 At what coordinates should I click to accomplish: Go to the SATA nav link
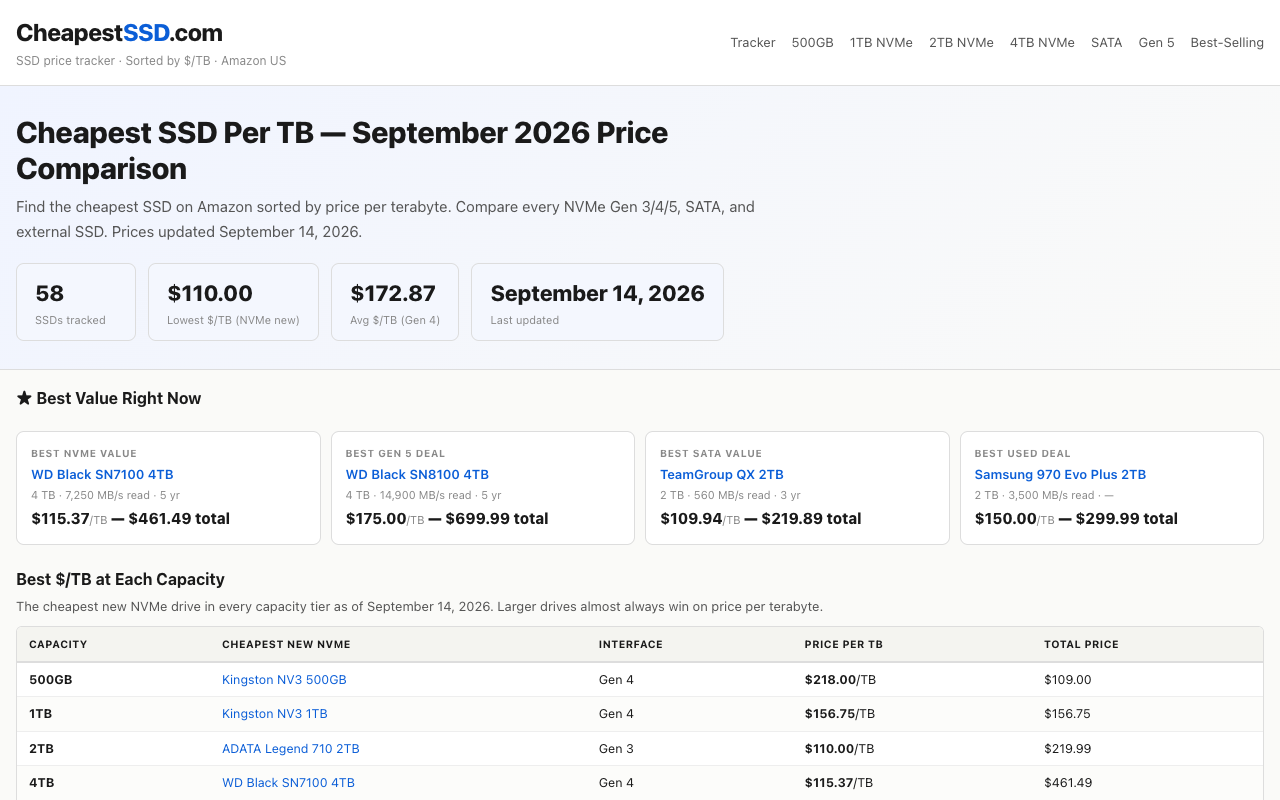click(1106, 43)
